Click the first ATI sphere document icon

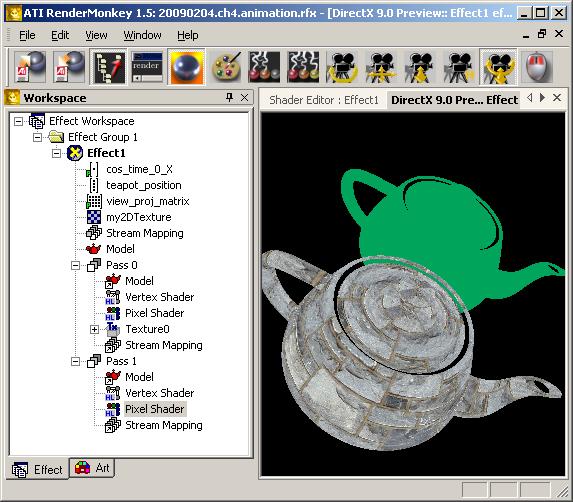pyautogui.click(x=30, y=67)
